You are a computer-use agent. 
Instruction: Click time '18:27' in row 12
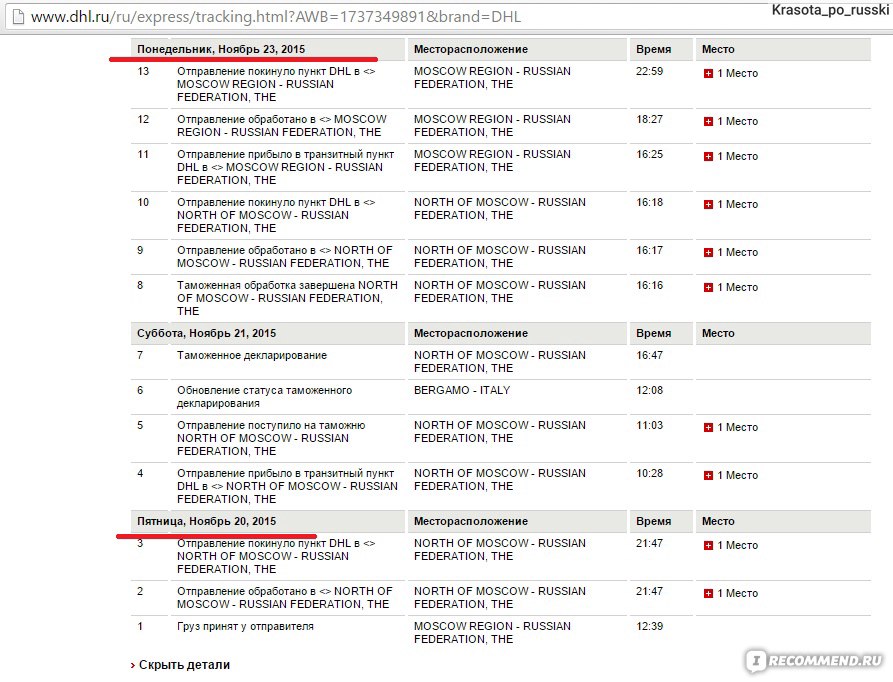click(649, 119)
